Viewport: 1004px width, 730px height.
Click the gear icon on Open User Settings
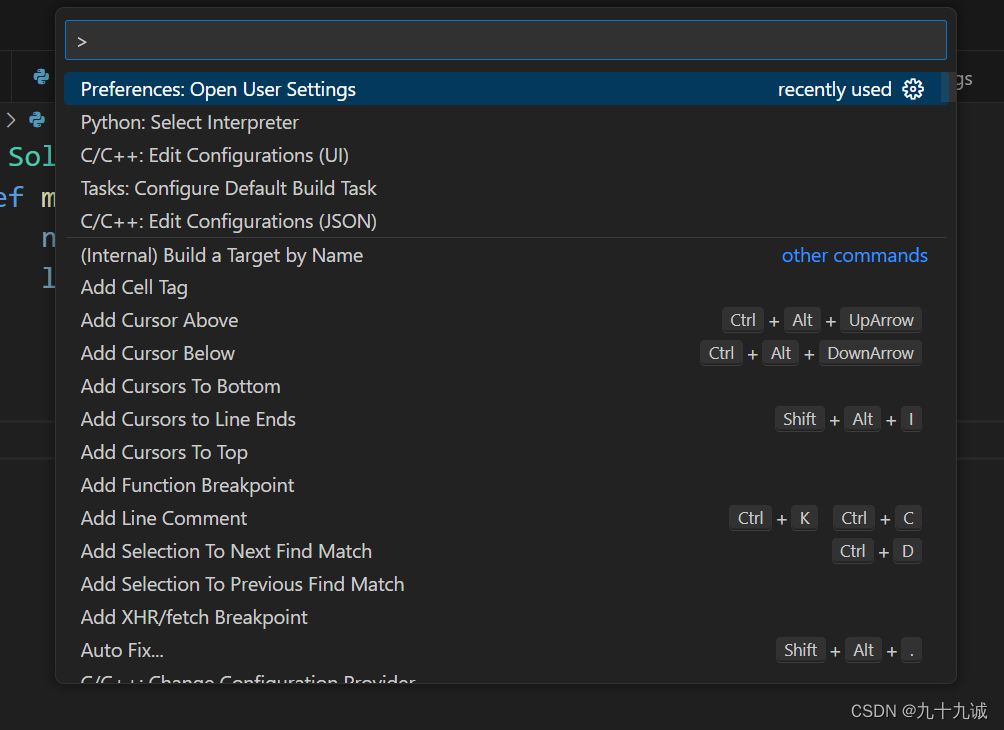[912, 89]
